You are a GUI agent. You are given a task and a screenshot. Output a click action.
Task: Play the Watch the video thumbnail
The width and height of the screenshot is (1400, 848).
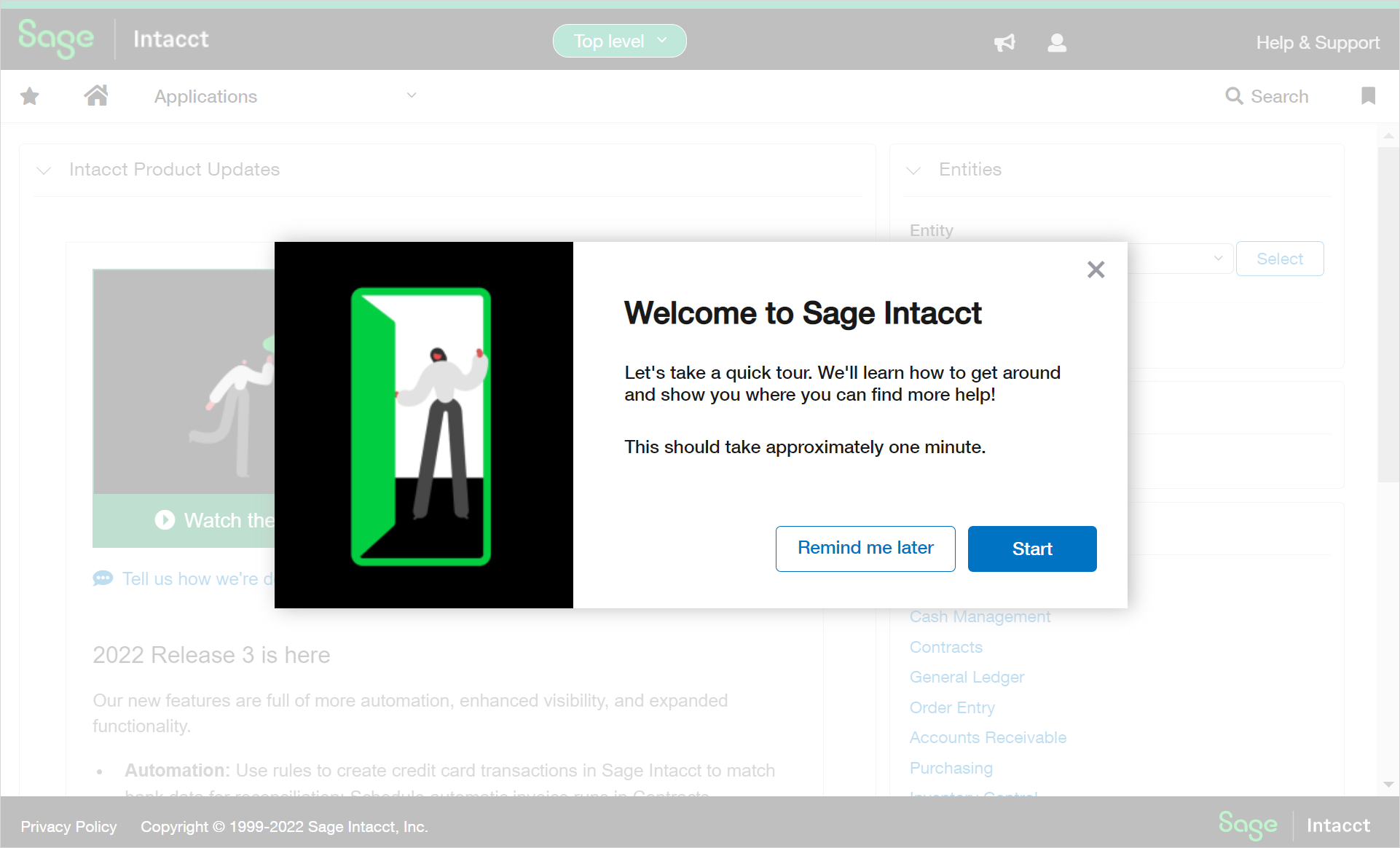(x=165, y=519)
